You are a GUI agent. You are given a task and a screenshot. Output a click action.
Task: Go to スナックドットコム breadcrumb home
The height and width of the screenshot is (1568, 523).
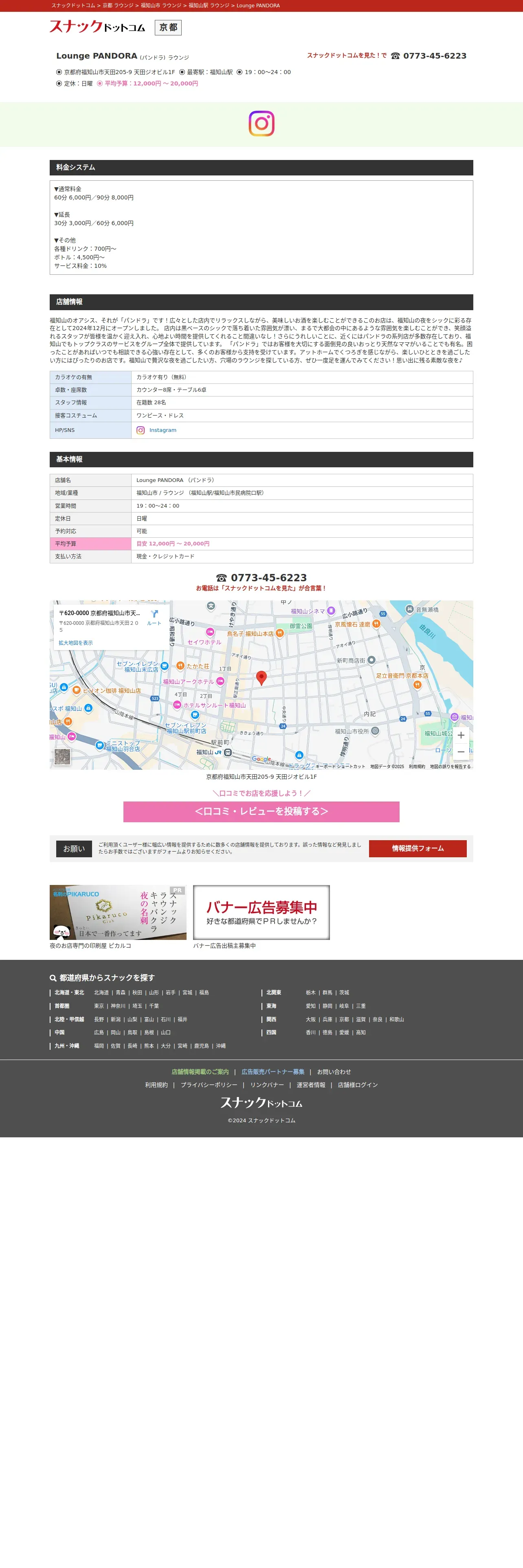point(73,5)
